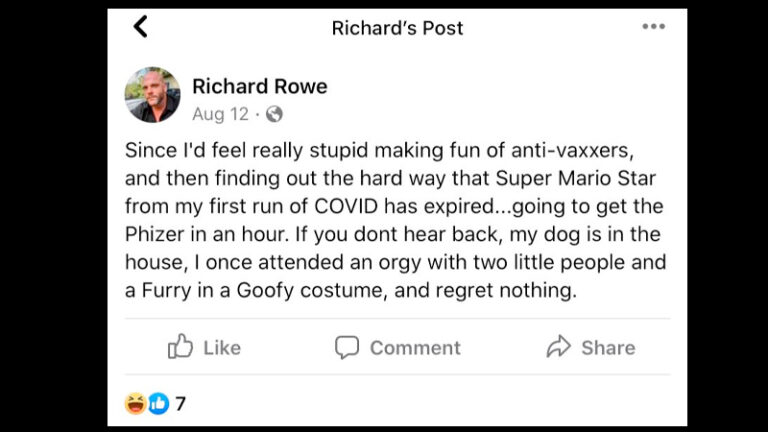
Task: Open Richard Rowe's profile picture
Action: click(152, 95)
